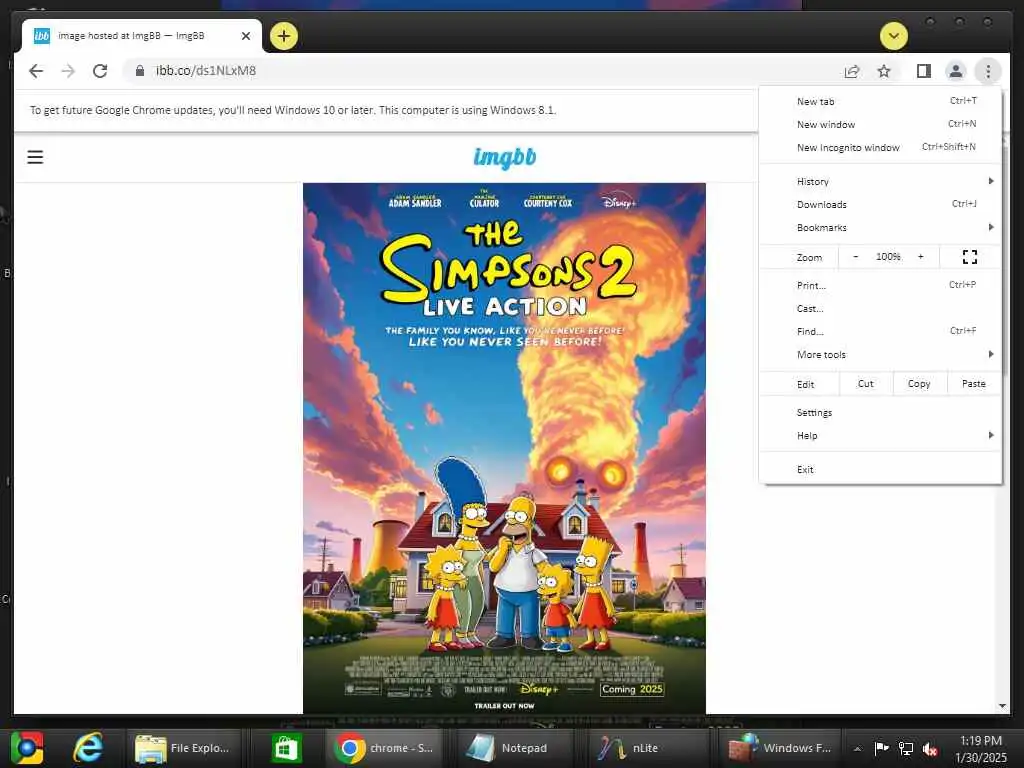
Task: Open the Windows Store taskbar icon
Action: [286, 748]
